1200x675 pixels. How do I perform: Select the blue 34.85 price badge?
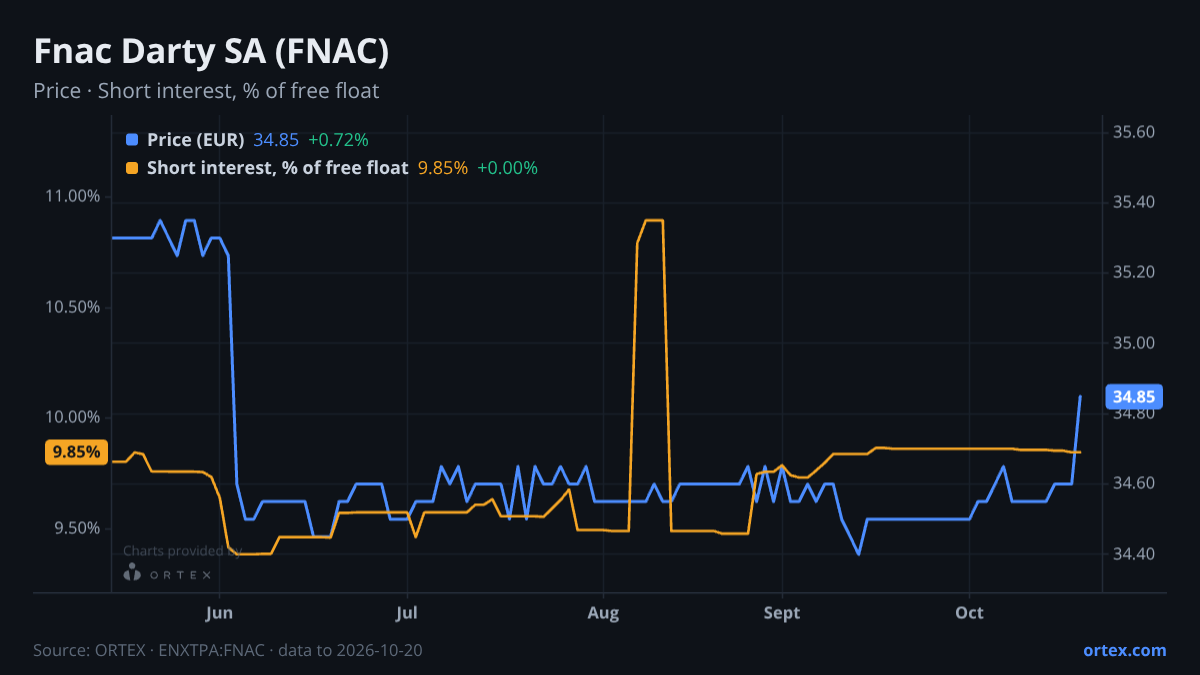point(1133,397)
